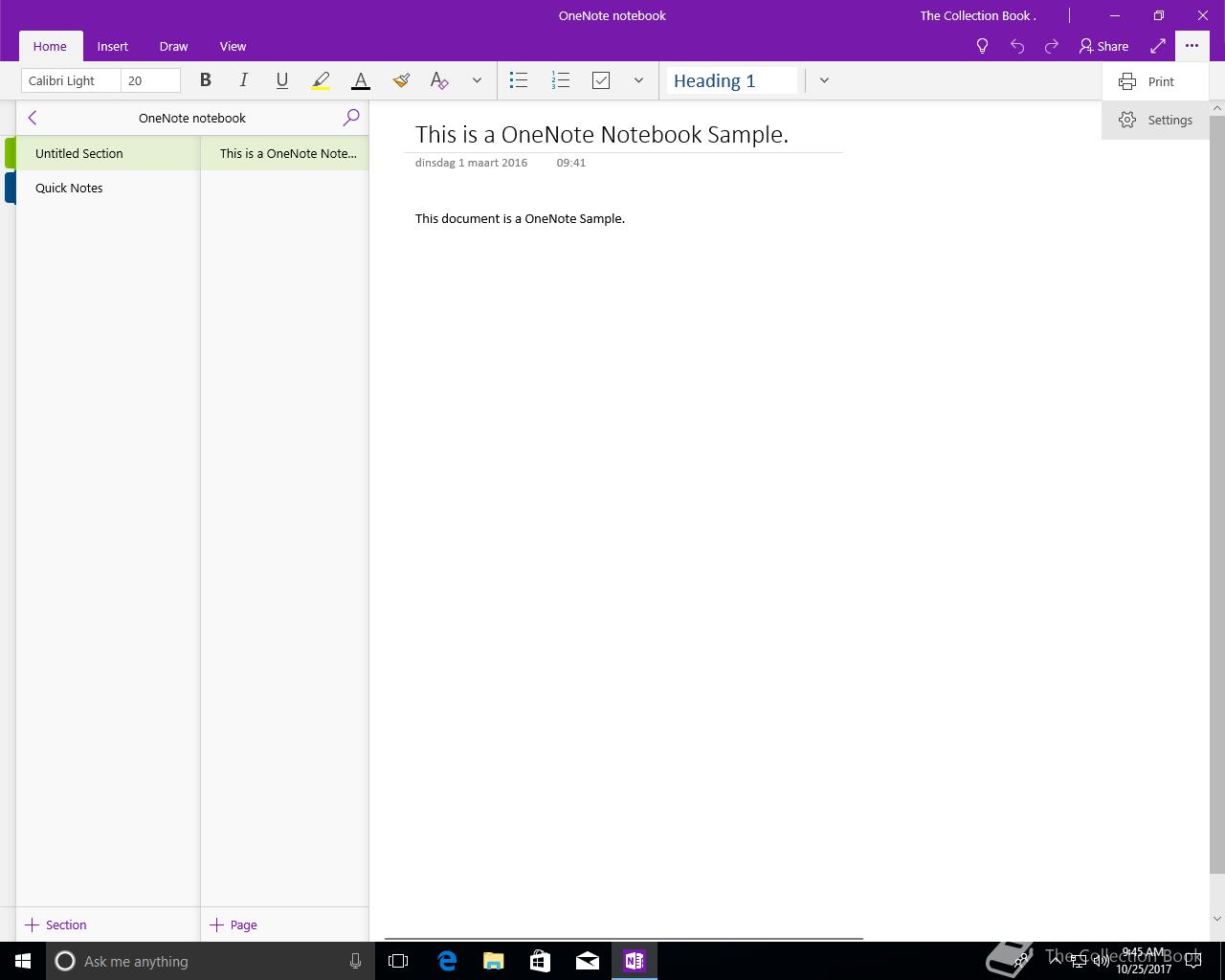Go back in notebook navigation

click(x=33, y=118)
